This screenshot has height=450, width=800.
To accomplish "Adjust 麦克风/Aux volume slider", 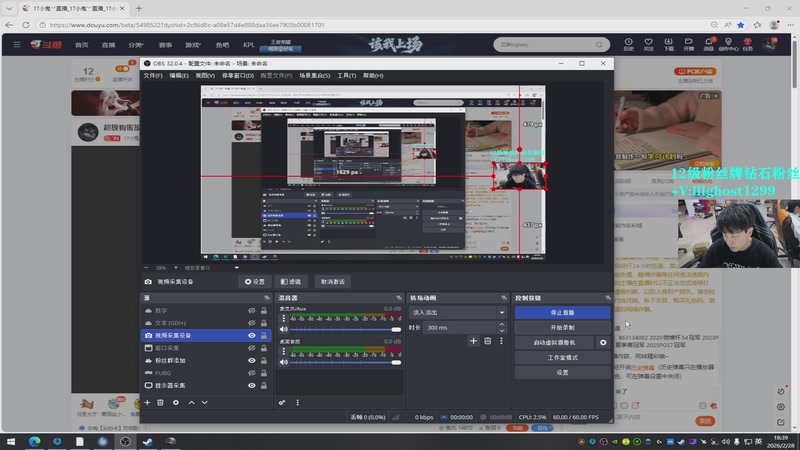I will pos(345,330).
